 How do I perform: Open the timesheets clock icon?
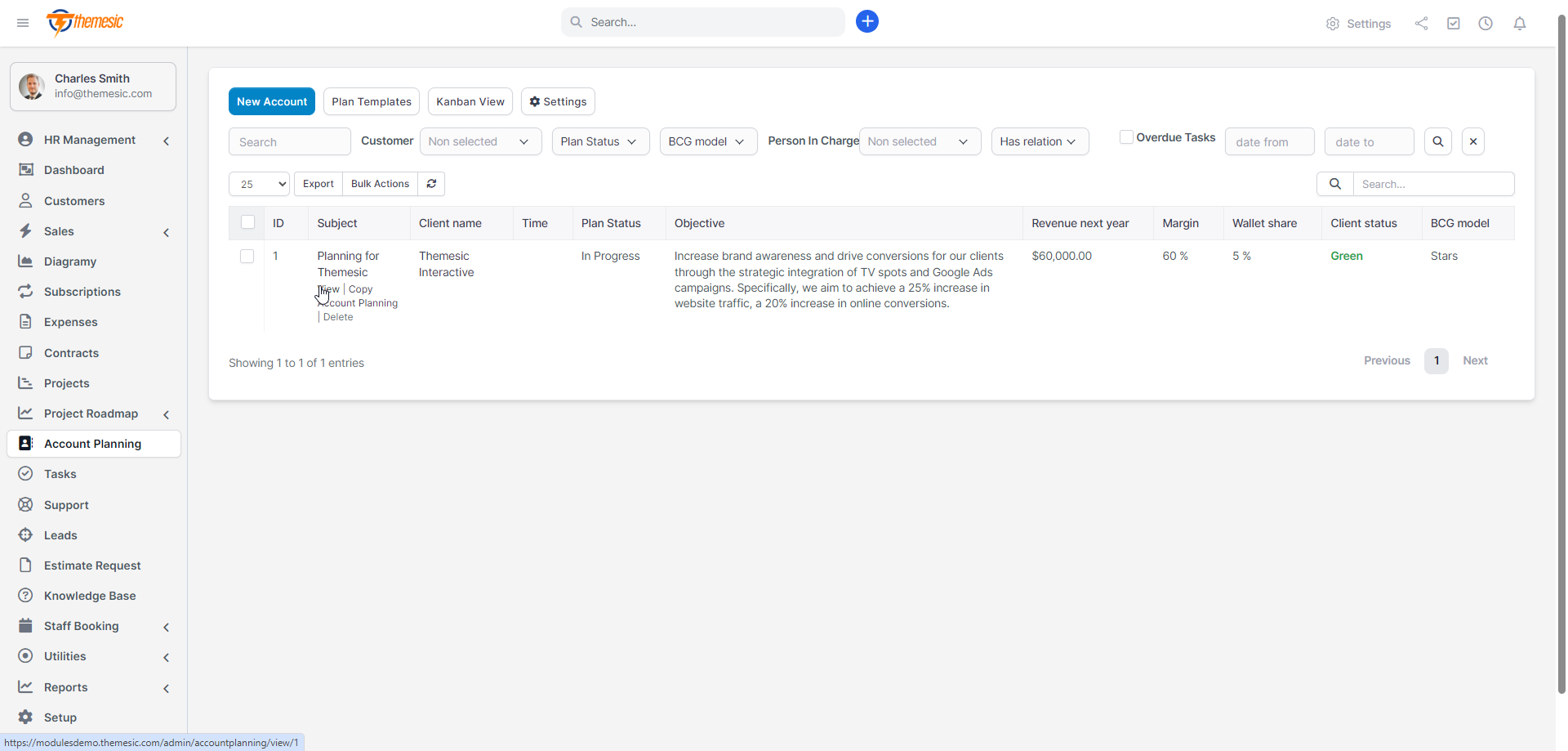(x=1486, y=24)
